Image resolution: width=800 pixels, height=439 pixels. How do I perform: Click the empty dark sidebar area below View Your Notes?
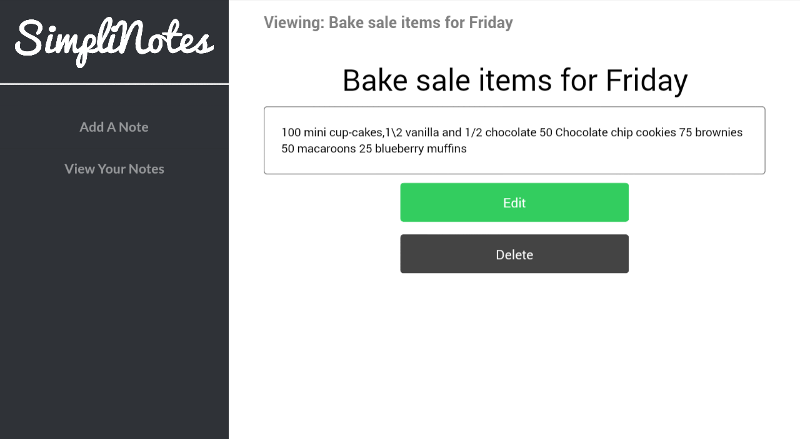[114, 306]
